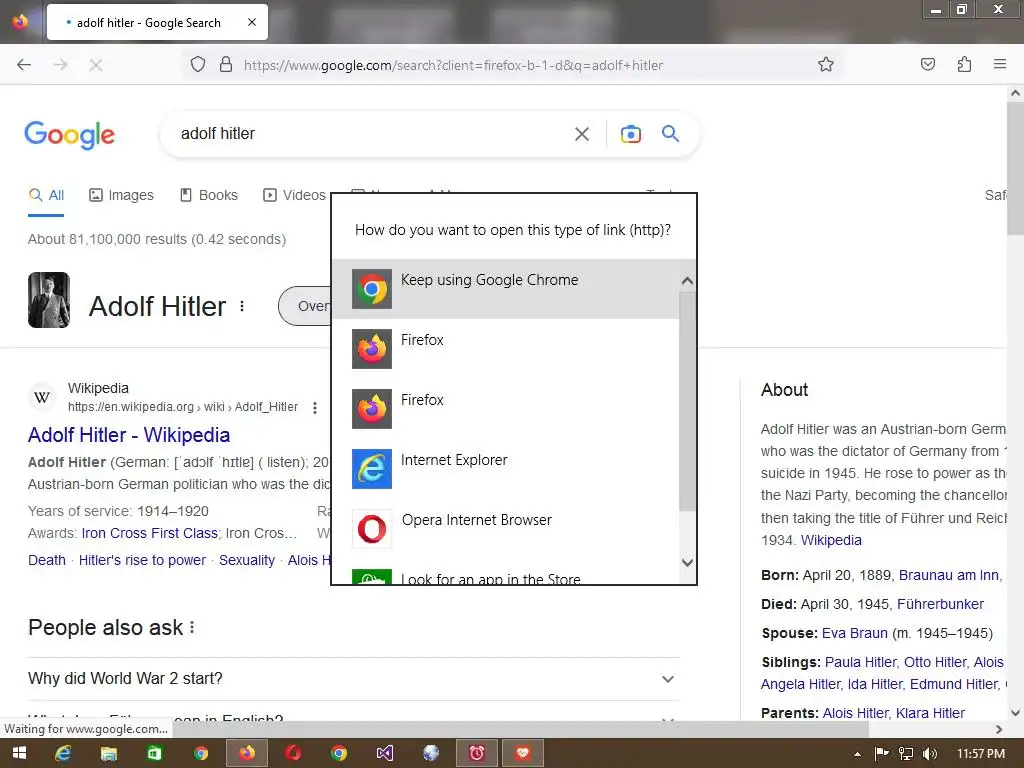Open Wikipedia link in About panel

831,540
